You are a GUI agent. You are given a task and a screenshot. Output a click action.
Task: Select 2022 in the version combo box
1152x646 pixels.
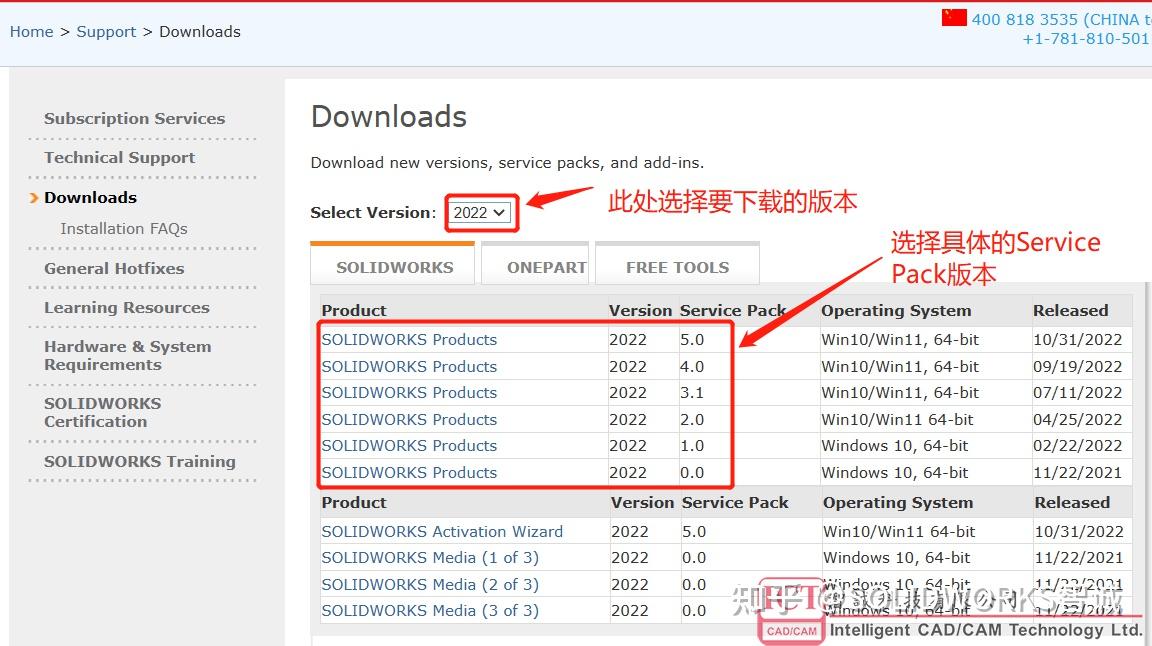(481, 212)
